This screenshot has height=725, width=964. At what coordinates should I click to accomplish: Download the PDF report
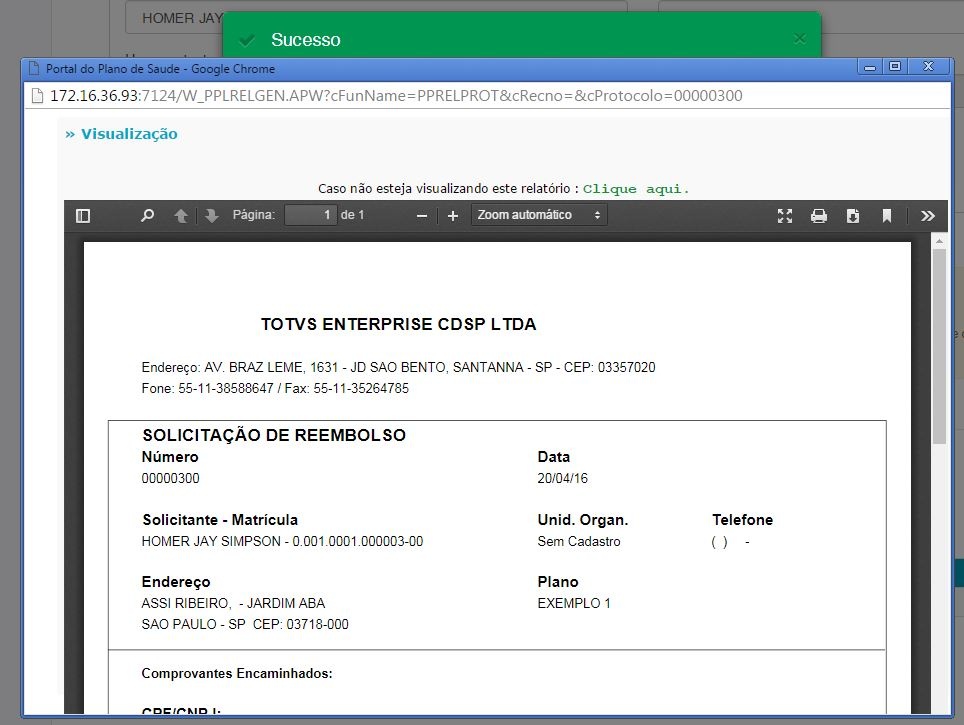[853, 216]
